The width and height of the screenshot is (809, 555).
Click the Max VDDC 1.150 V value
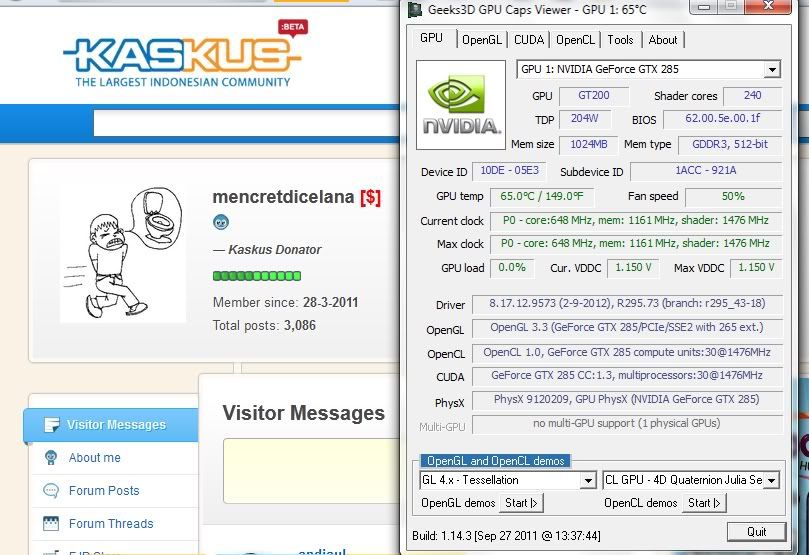(756, 268)
